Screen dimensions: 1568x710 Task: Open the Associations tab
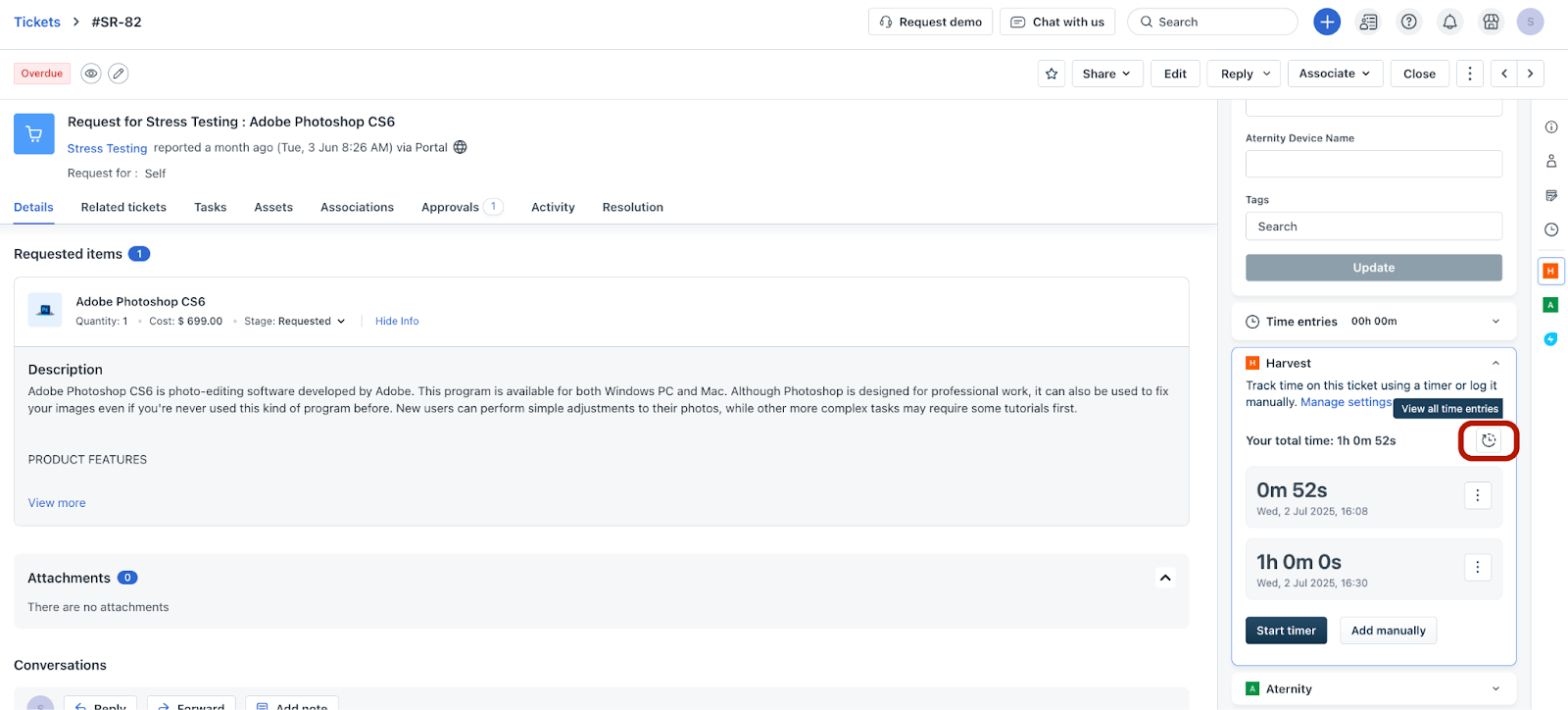357,207
